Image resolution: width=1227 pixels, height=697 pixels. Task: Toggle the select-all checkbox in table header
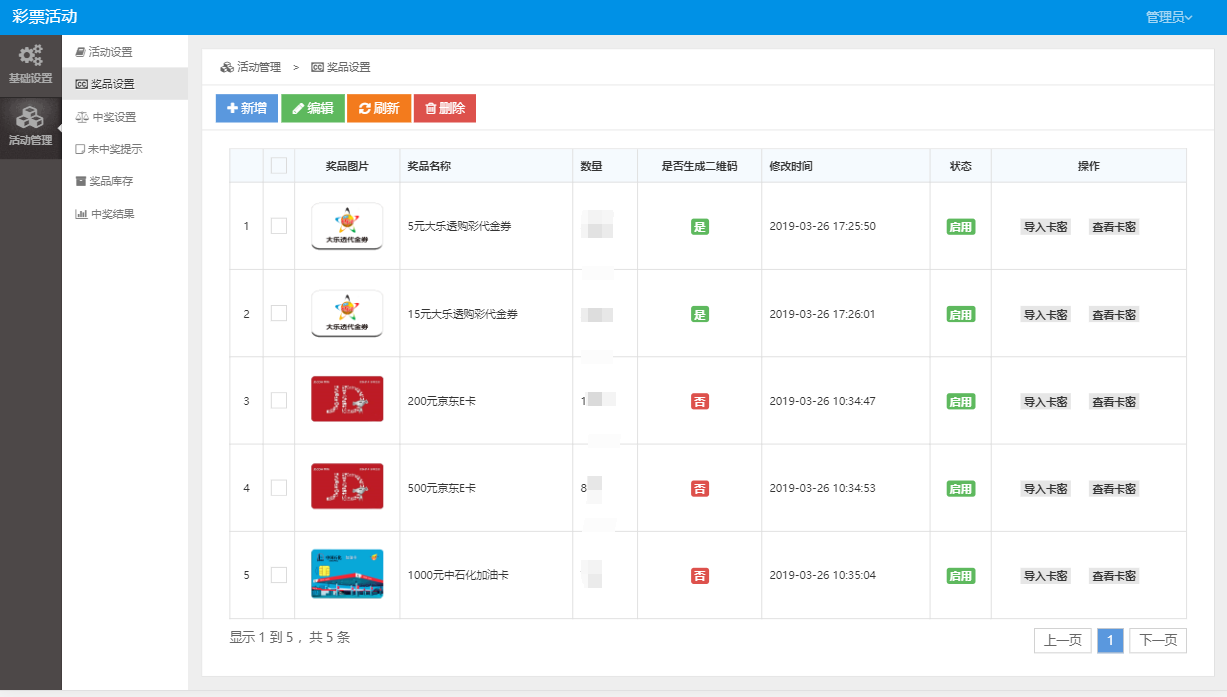(279, 166)
